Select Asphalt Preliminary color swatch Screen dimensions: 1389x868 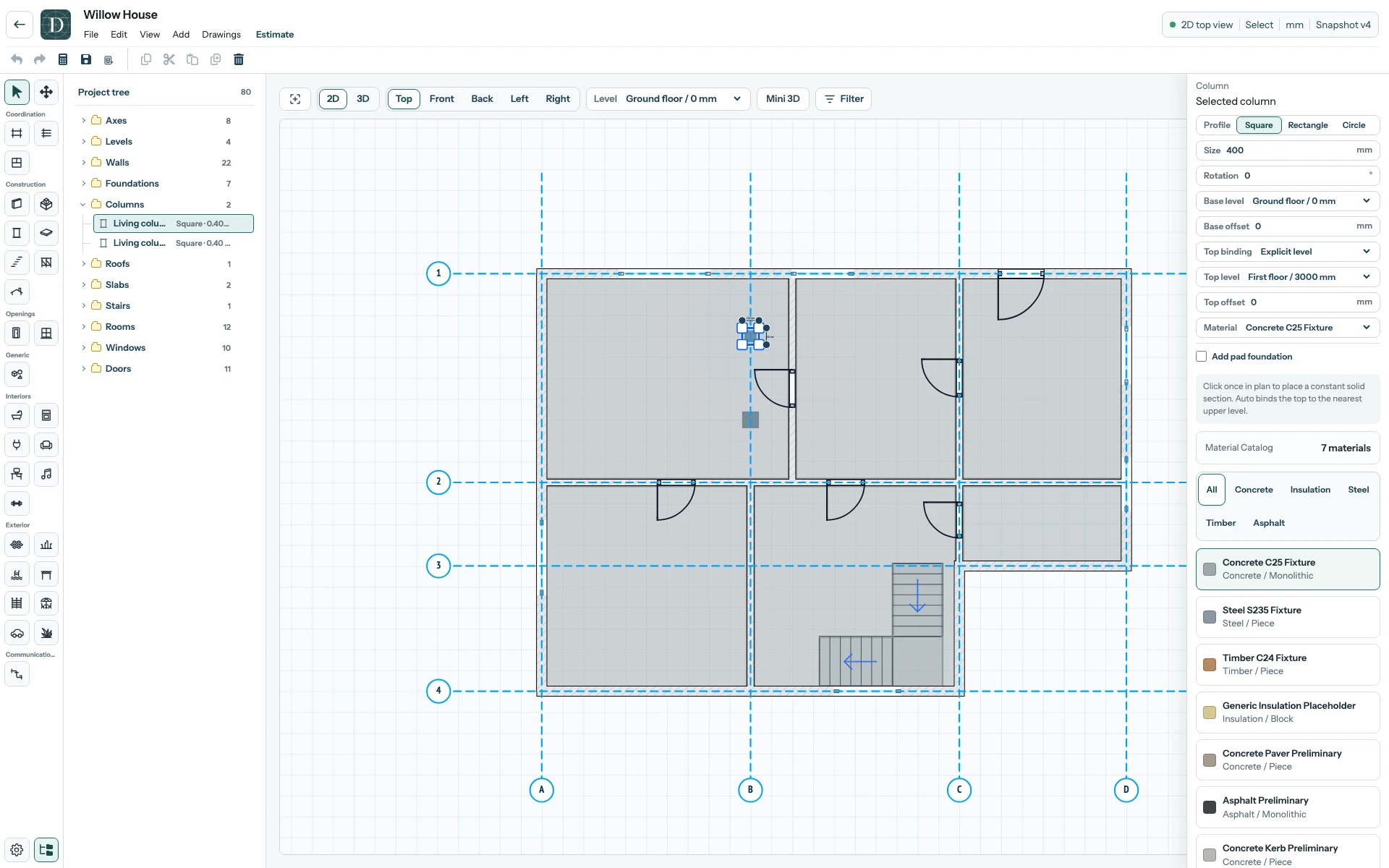pos(1210,807)
